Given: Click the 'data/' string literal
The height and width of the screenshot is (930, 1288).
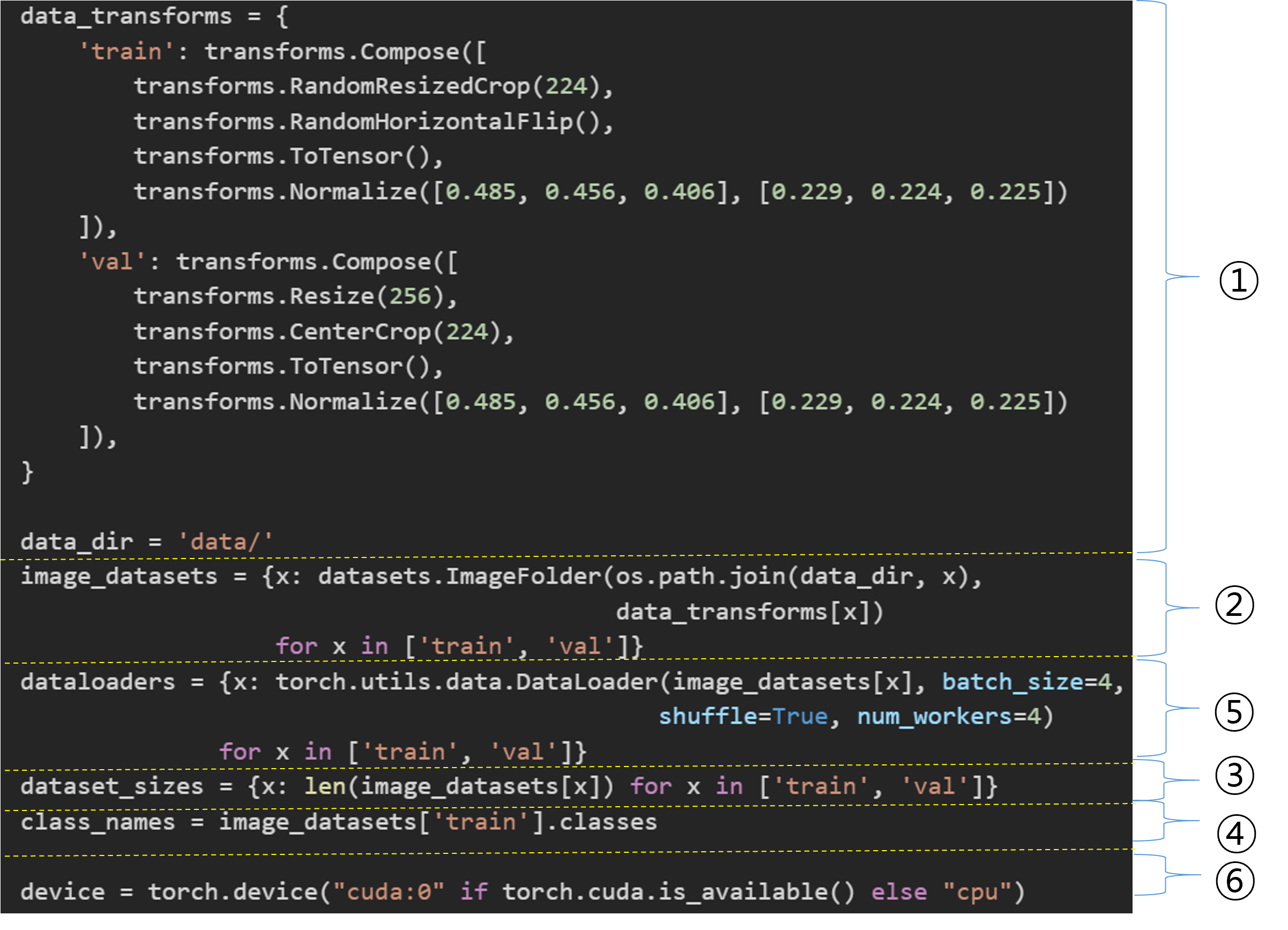Looking at the screenshot, I should point(226,541).
